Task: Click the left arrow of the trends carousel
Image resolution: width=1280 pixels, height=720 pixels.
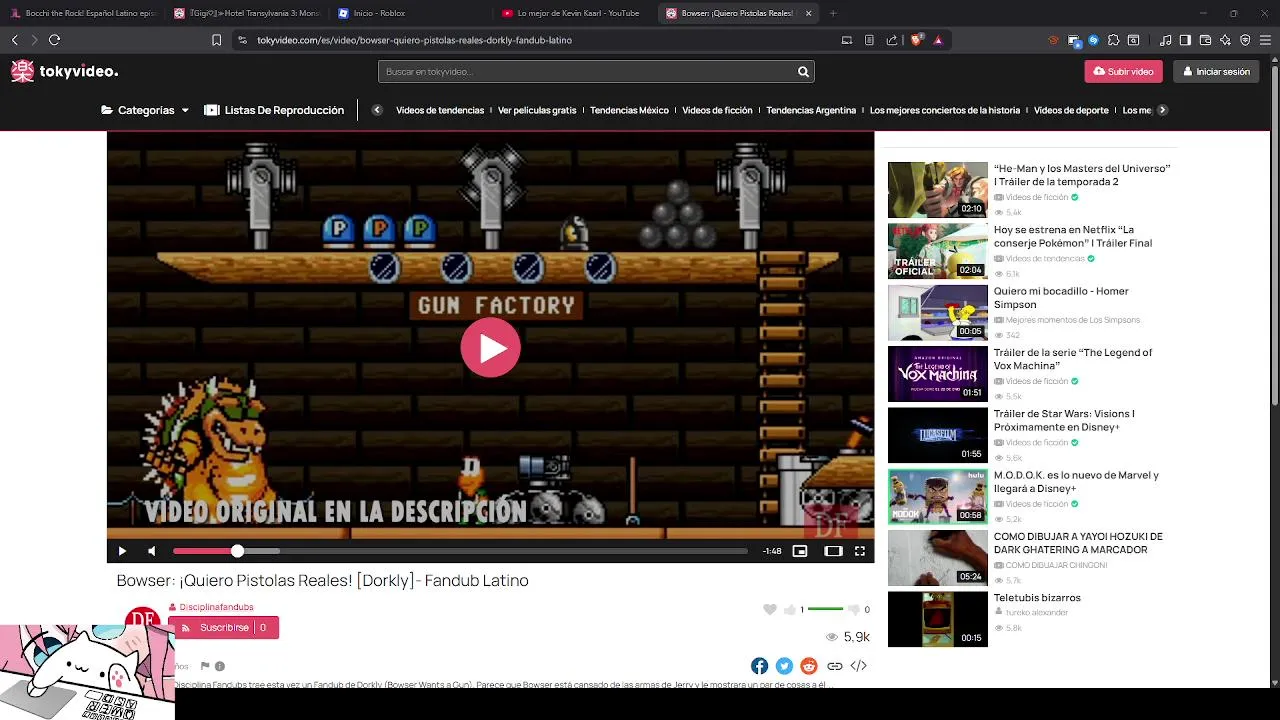Action: click(x=377, y=110)
